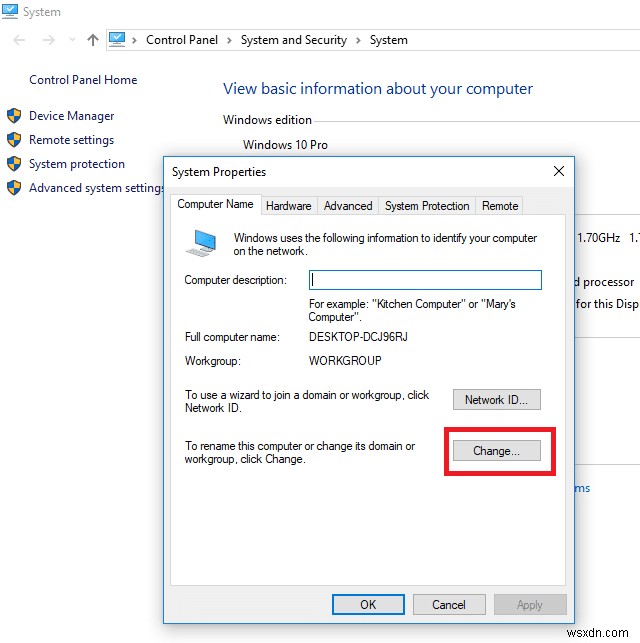Click the computer icon in the dialog
The image size is (640, 643).
point(201,243)
